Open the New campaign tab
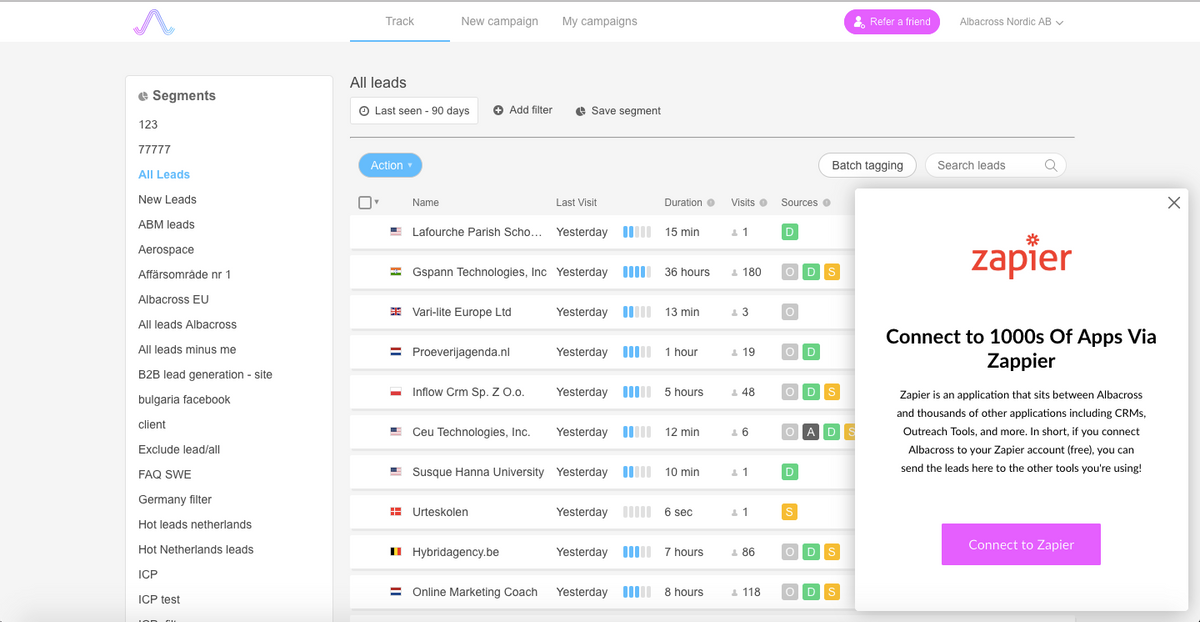Image resolution: width=1200 pixels, height=622 pixels. point(499,21)
